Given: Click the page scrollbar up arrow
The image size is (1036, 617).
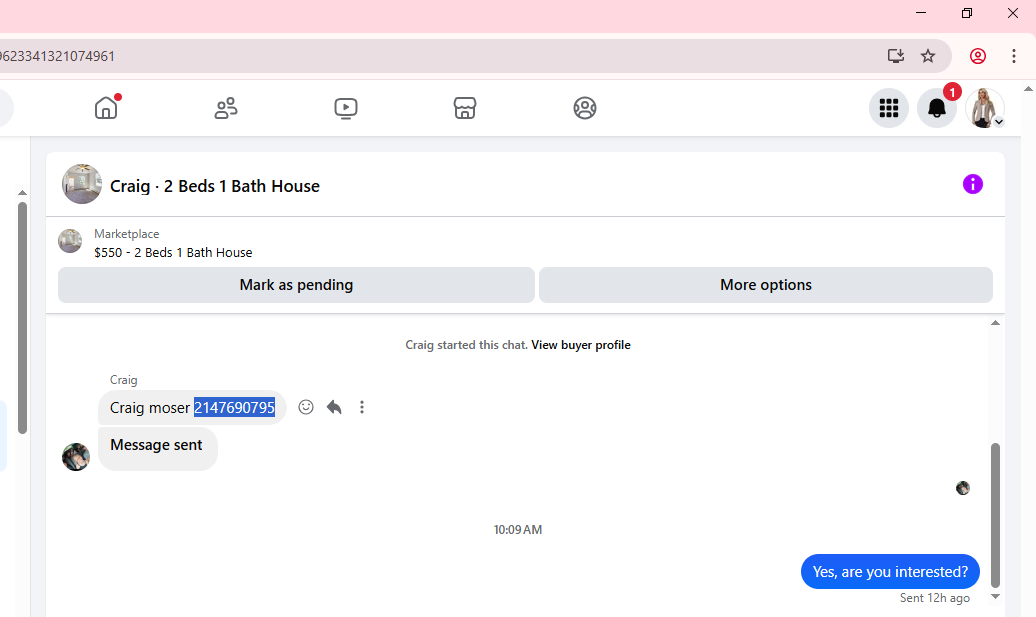Looking at the screenshot, I should (x=1028, y=89).
